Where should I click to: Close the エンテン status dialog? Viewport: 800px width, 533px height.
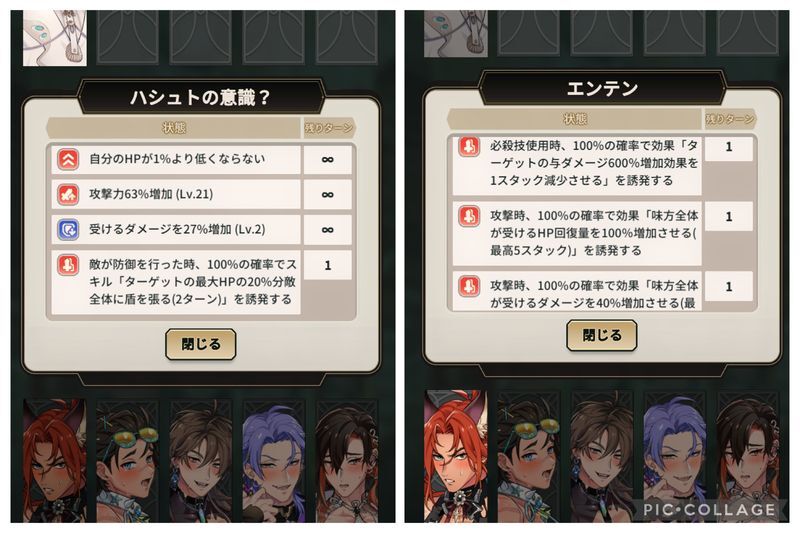pyautogui.click(x=602, y=336)
